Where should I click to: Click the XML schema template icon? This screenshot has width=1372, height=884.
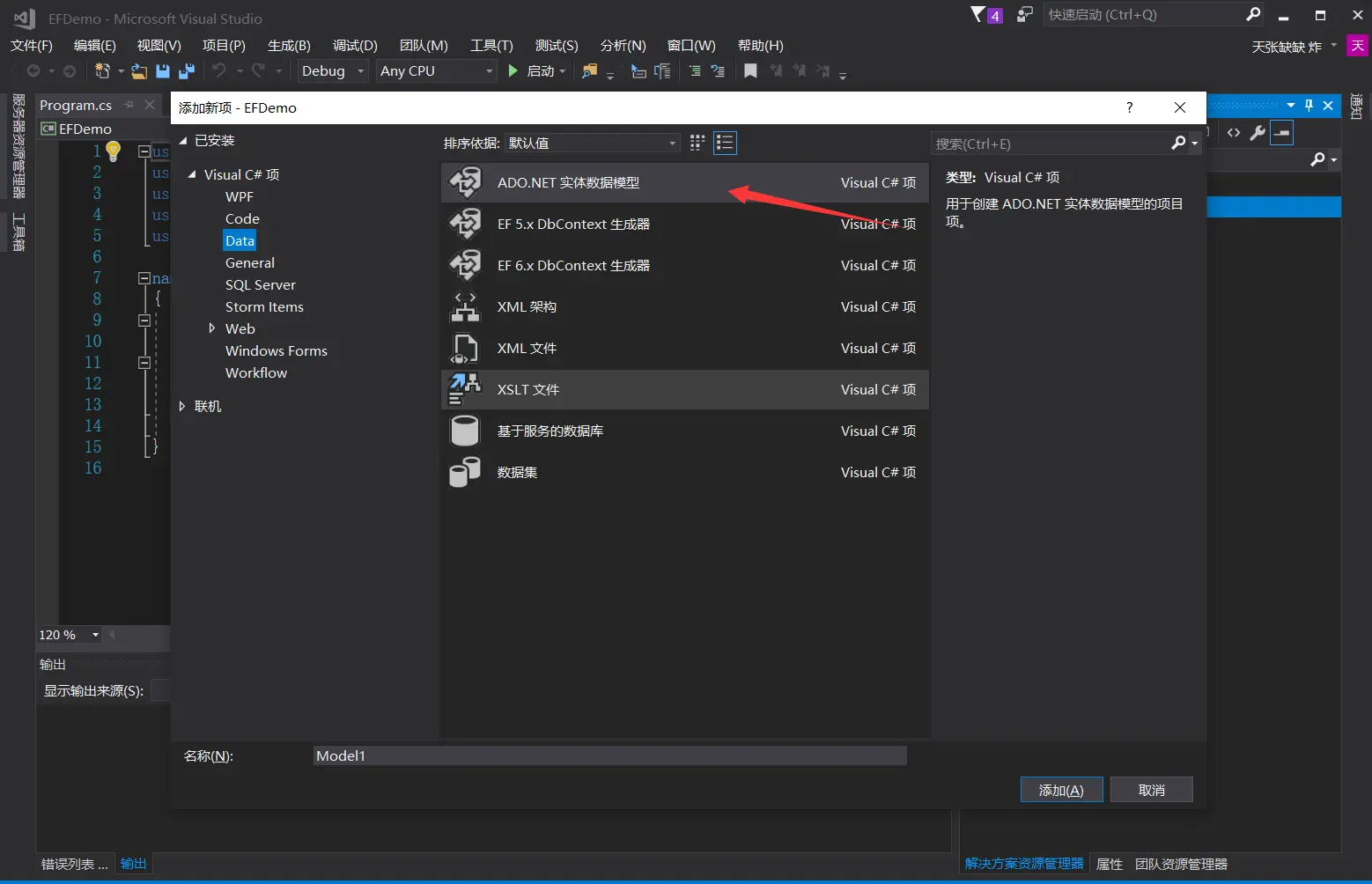(465, 306)
